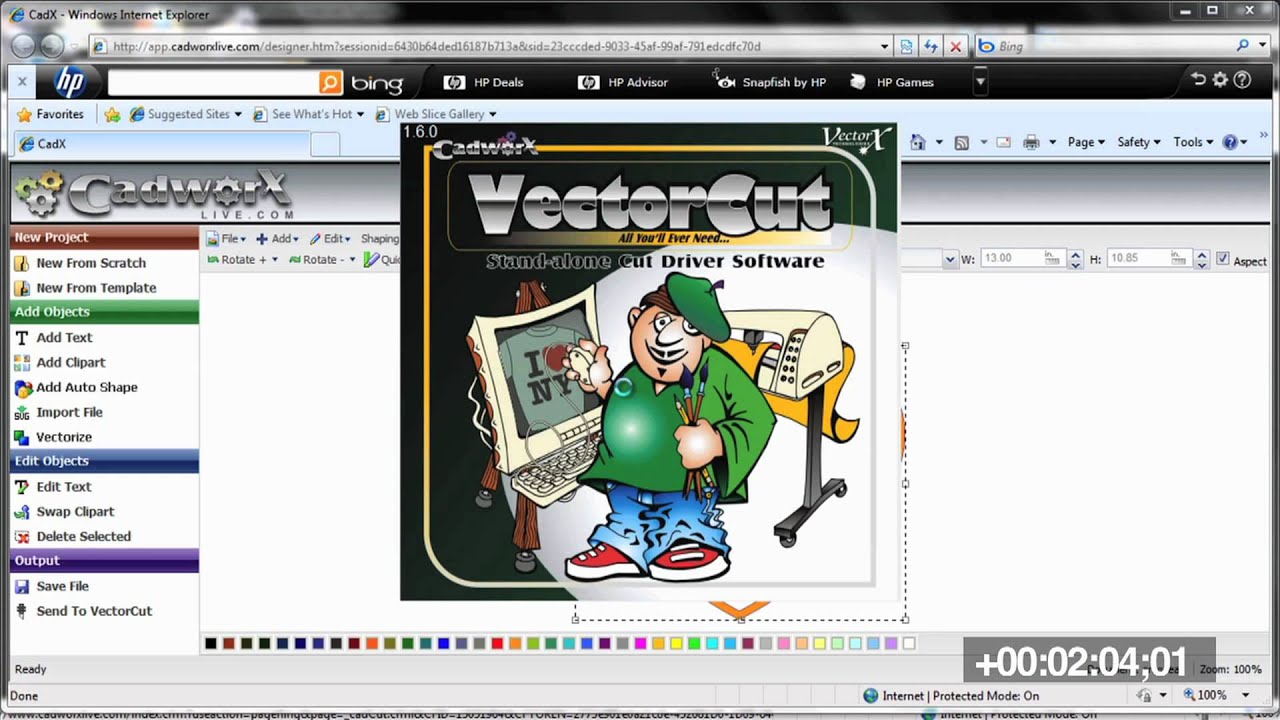
Task: Click the HP logo in toolbar
Action: point(68,82)
